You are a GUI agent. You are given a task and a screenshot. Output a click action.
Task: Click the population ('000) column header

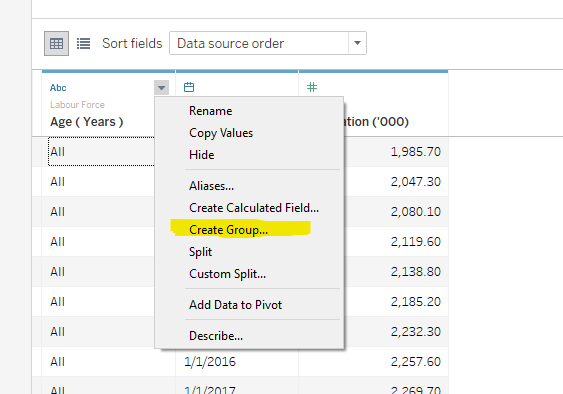pos(376,122)
